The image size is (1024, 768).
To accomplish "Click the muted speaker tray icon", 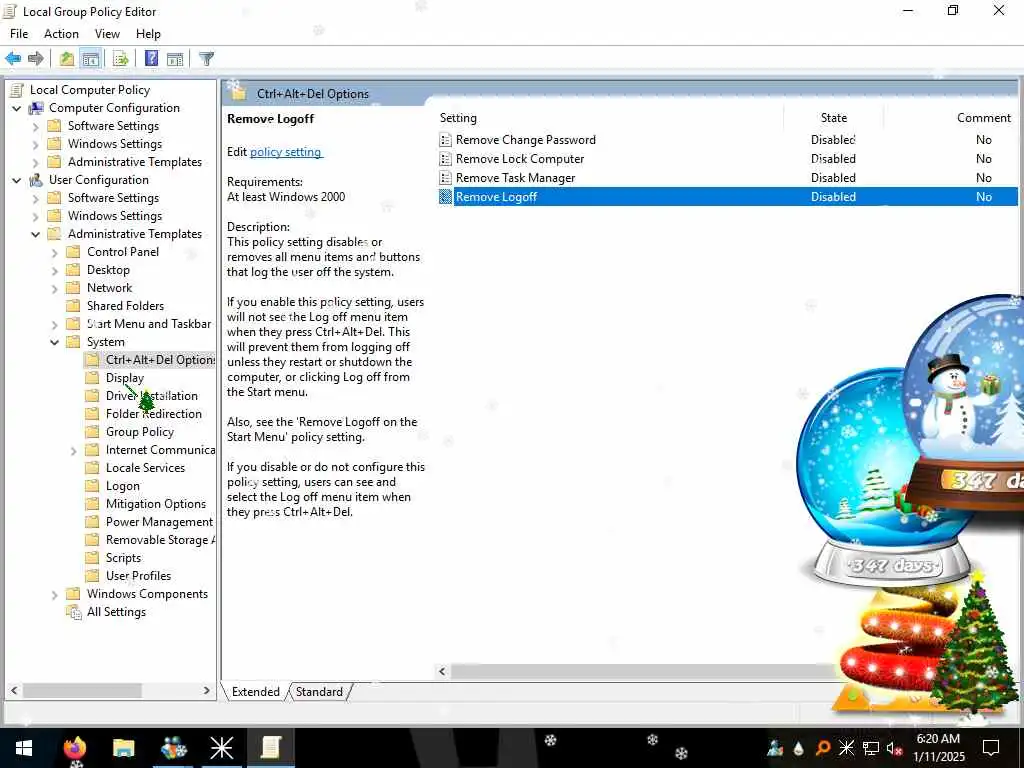I will coord(894,748).
